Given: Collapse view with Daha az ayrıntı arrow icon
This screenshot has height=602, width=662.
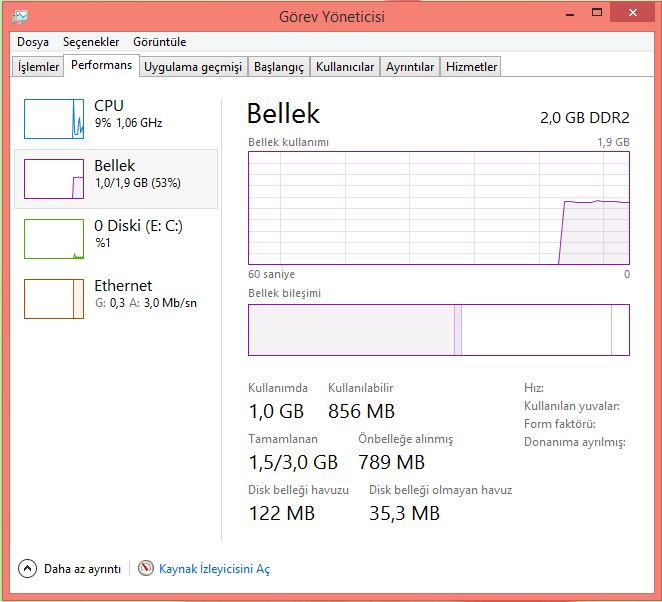Looking at the screenshot, I should [27, 569].
